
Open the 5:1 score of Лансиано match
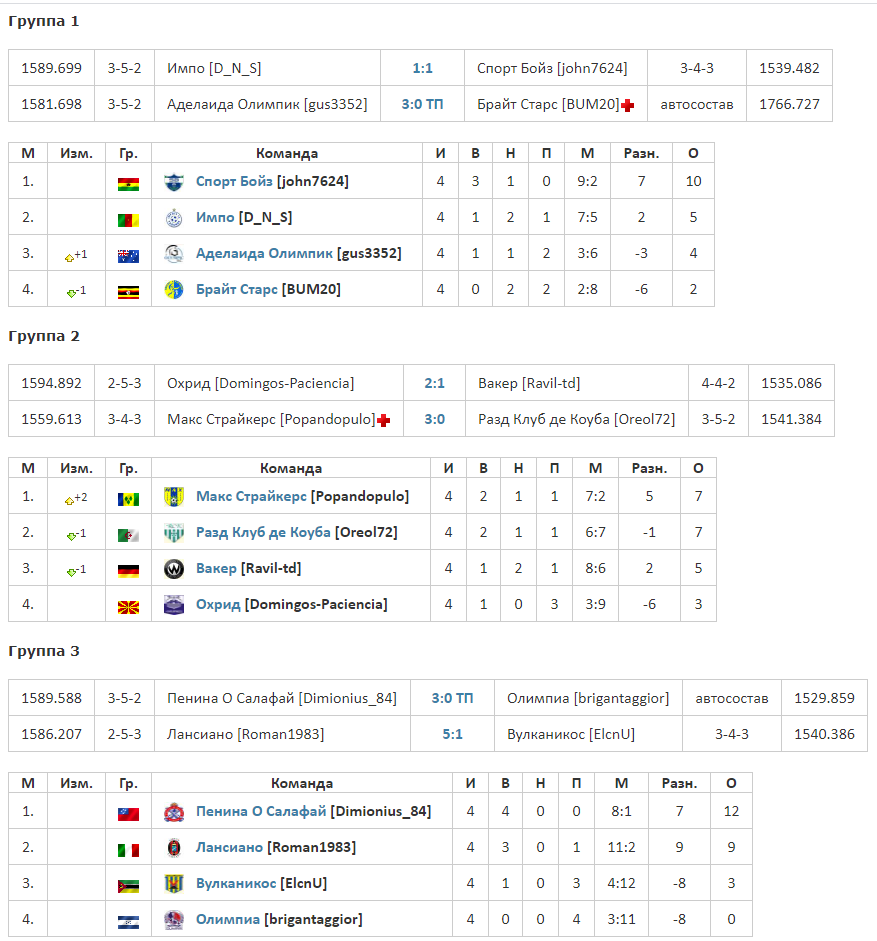tap(453, 735)
